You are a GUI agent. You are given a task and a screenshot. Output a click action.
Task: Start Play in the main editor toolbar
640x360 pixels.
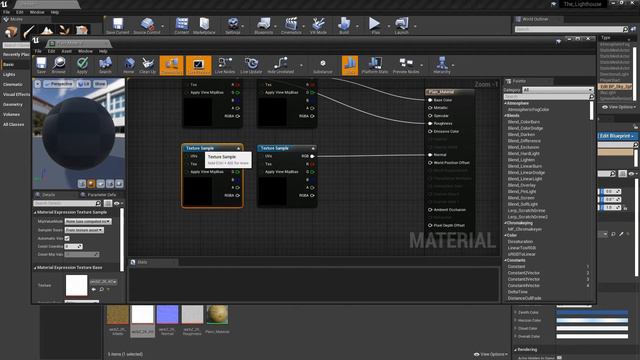coord(374,24)
